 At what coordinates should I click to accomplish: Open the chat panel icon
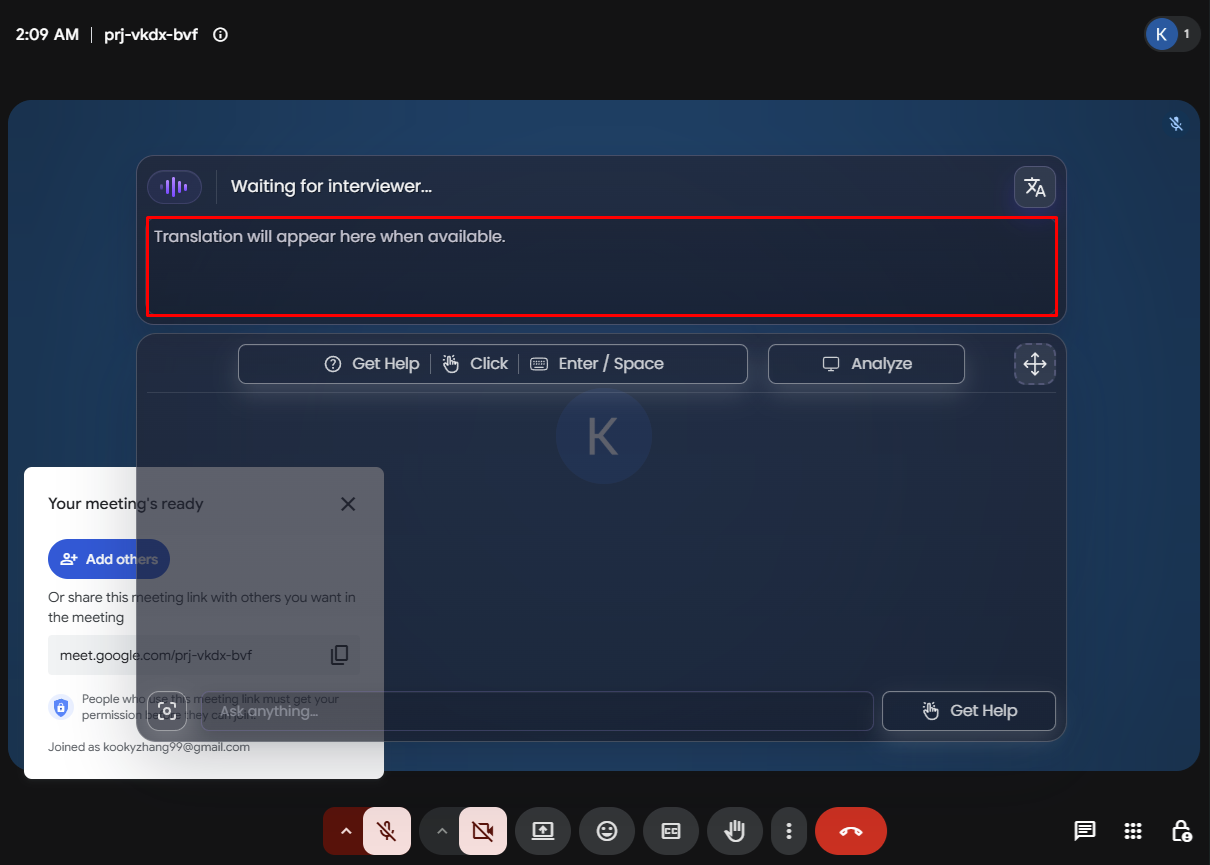click(x=1084, y=831)
